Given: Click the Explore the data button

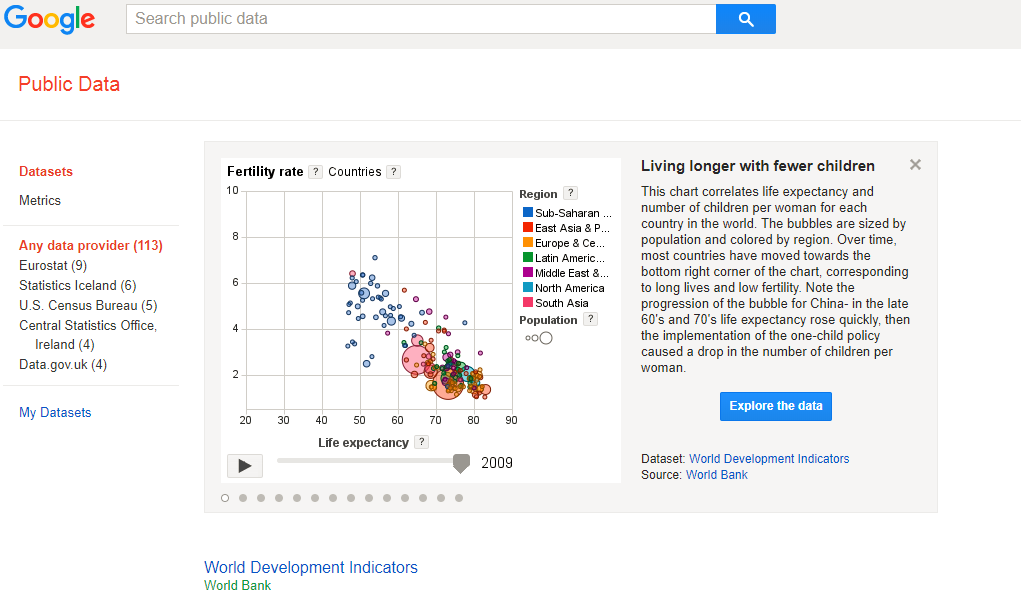Looking at the screenshot, I should coord(776,406).
